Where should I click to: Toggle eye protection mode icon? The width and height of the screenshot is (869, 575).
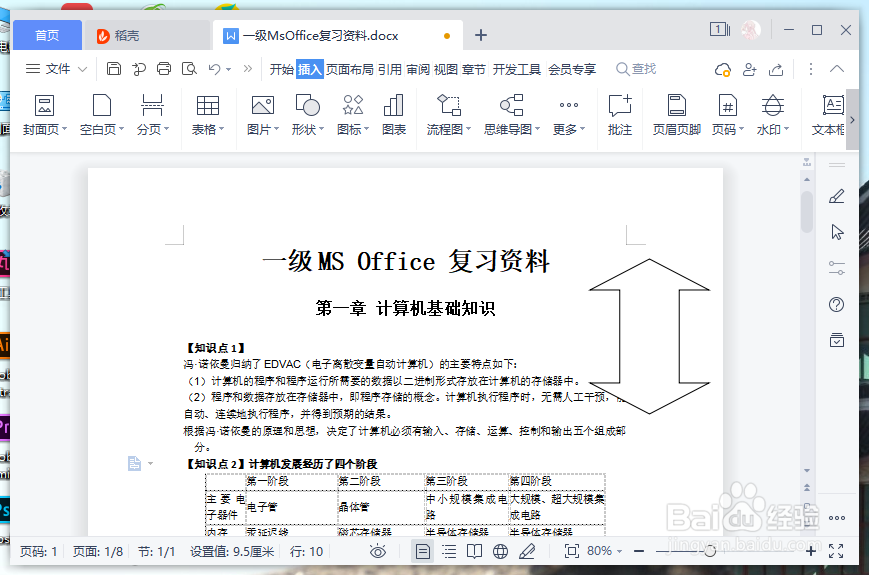click(x=378, y=551)
